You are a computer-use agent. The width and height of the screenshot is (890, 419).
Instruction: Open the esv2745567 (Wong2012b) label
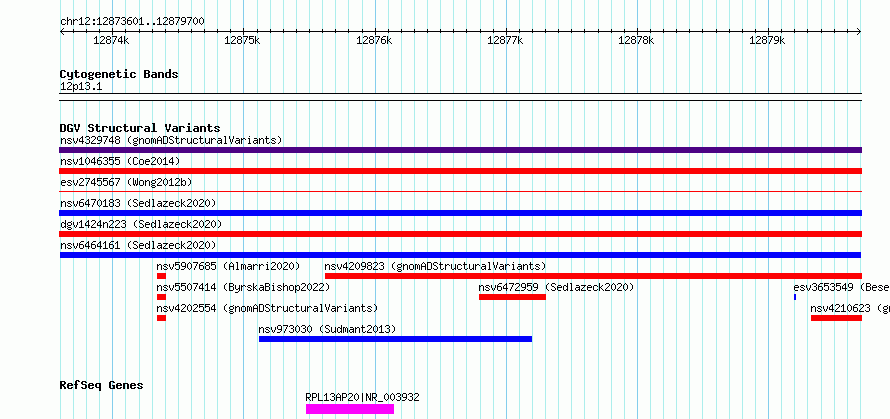(125, 182)
